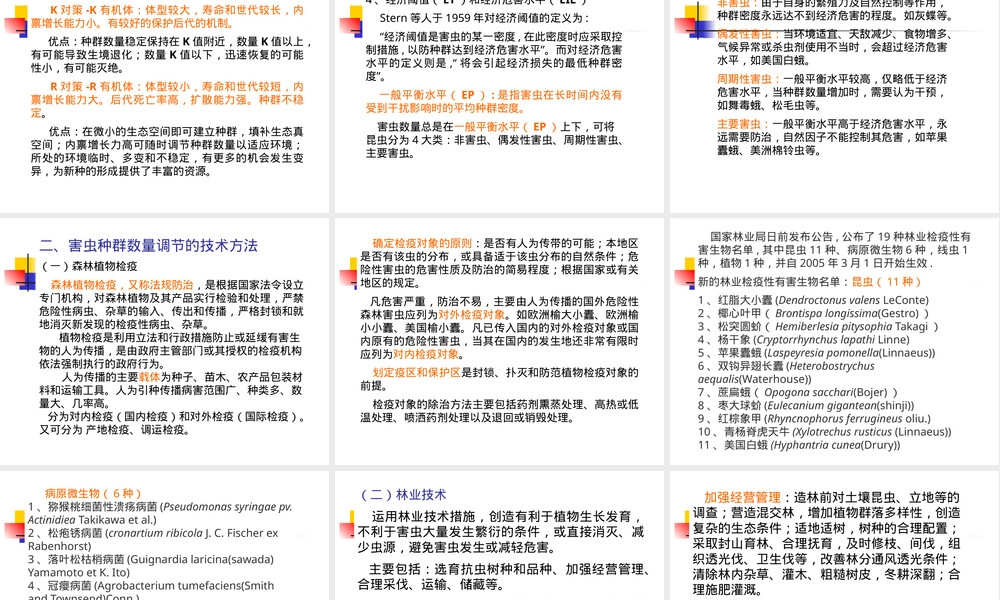This screenshot has width=1000, height=600.
Task: Click list item 4、杨干象 Cryptorrhynchus lapathi
Action: [x=804, y=340]
